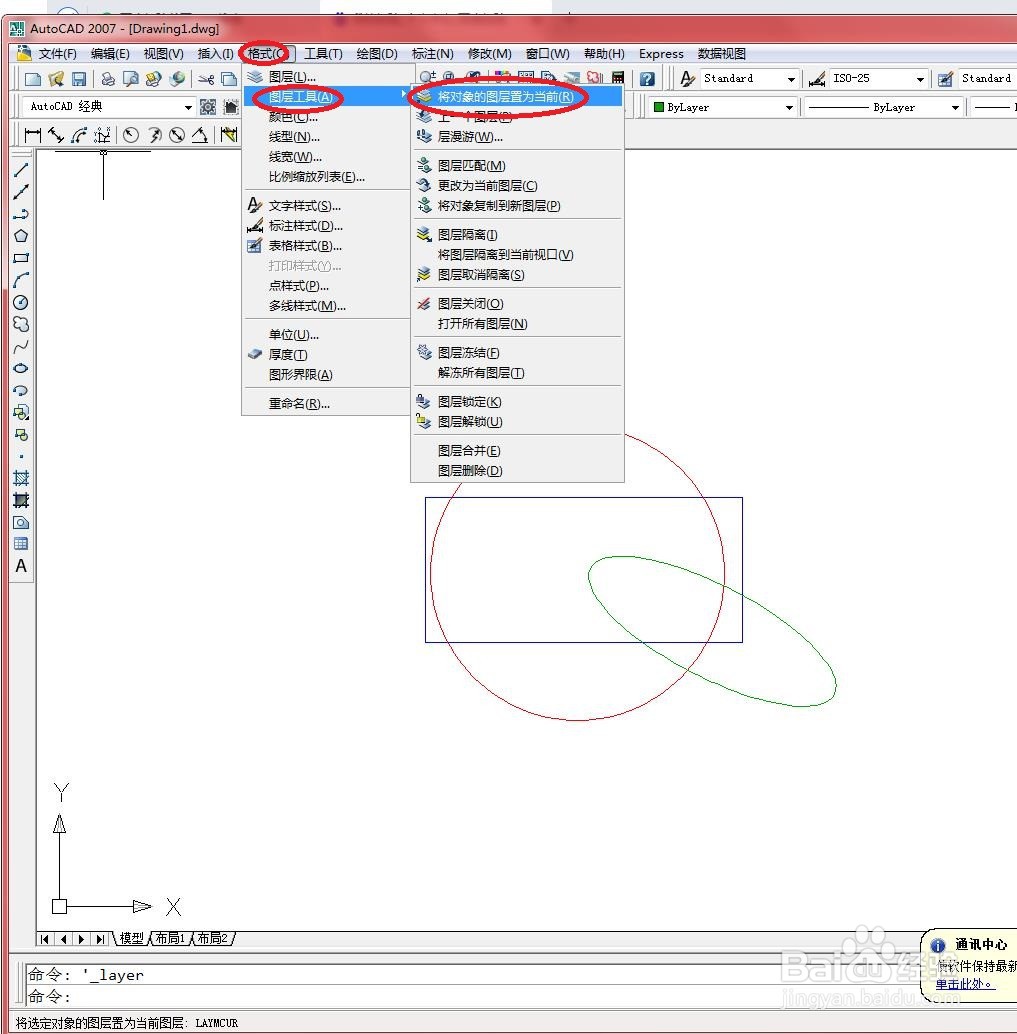
Task: Click the Linear dimension icon
Action: (x=32, y=135)
